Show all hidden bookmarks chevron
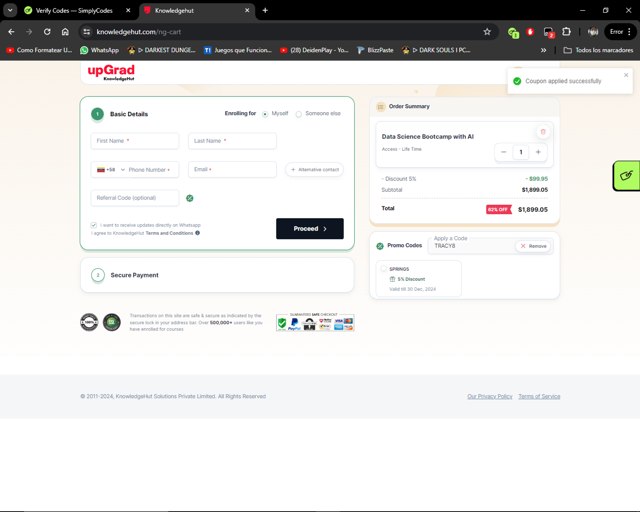 [x=543, y=50]
